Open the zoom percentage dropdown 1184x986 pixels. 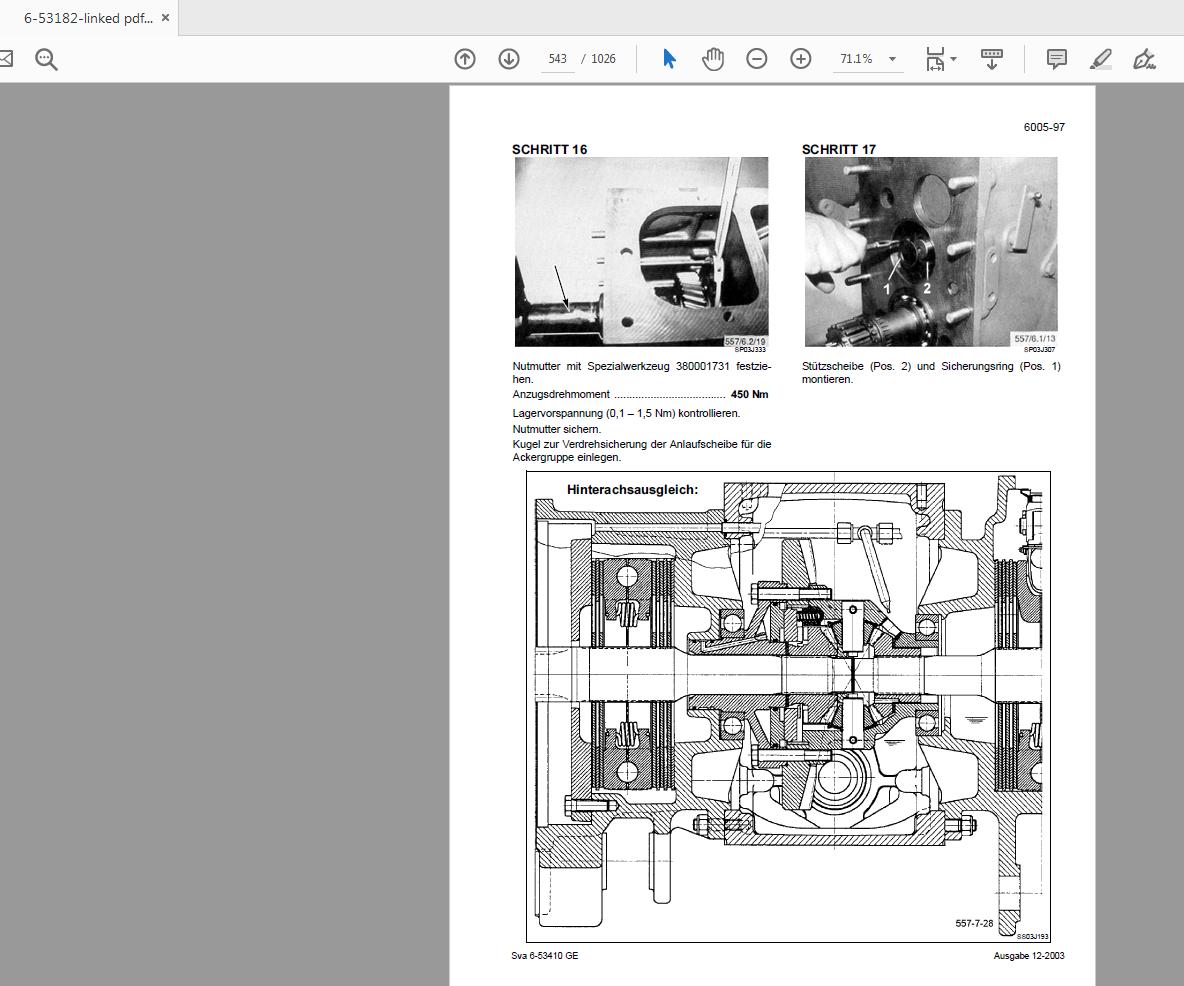tap(893, 59)
